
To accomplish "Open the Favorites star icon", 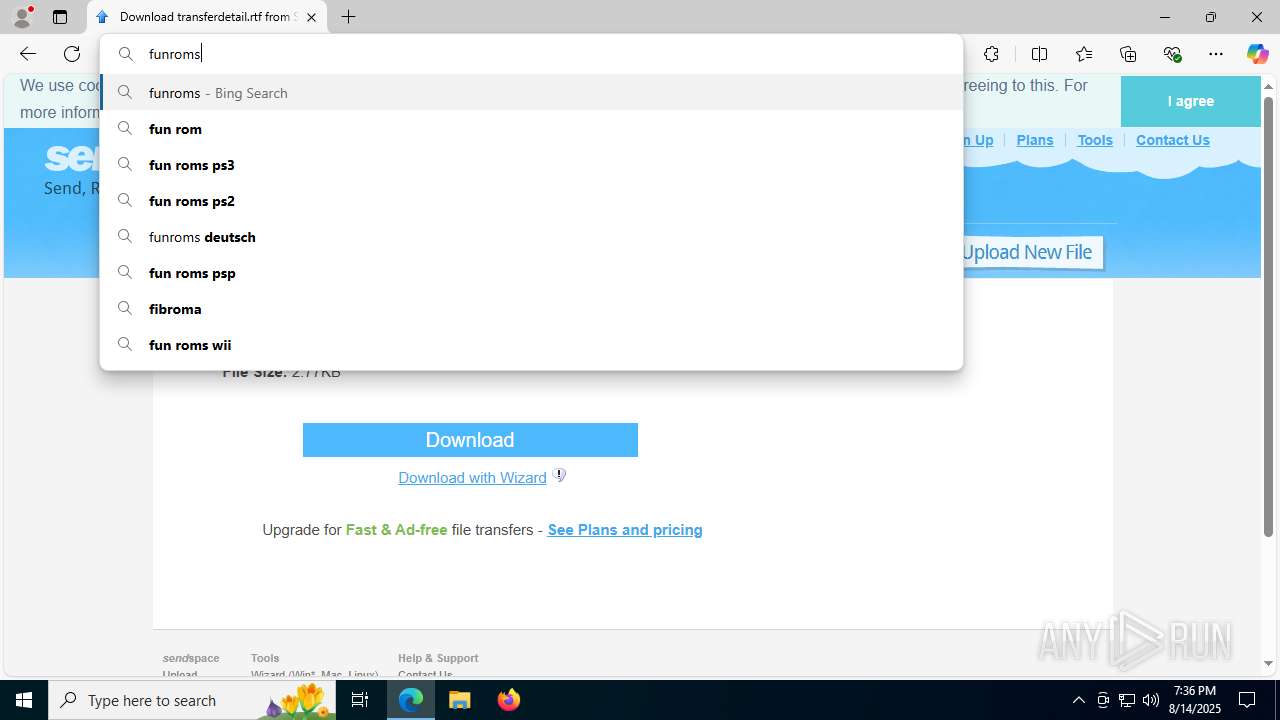I will (1084, 54).
